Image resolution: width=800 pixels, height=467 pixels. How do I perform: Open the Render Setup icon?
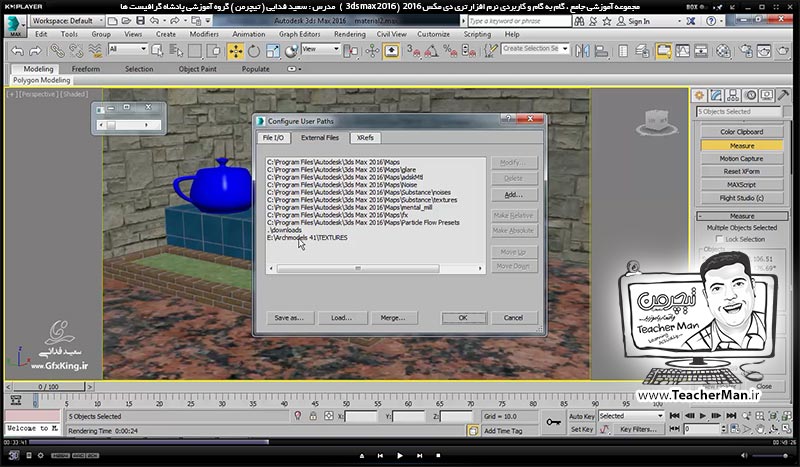pyautogui.click(x=746, y=51)
